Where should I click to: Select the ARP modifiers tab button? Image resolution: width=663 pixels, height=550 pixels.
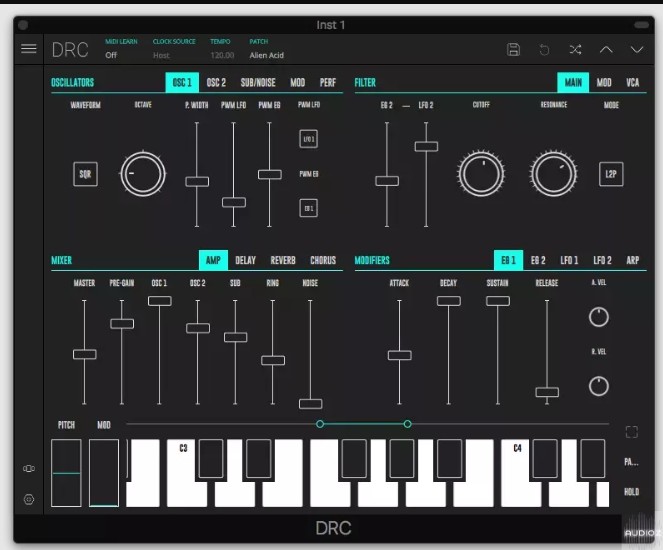[x=632, y=261]
